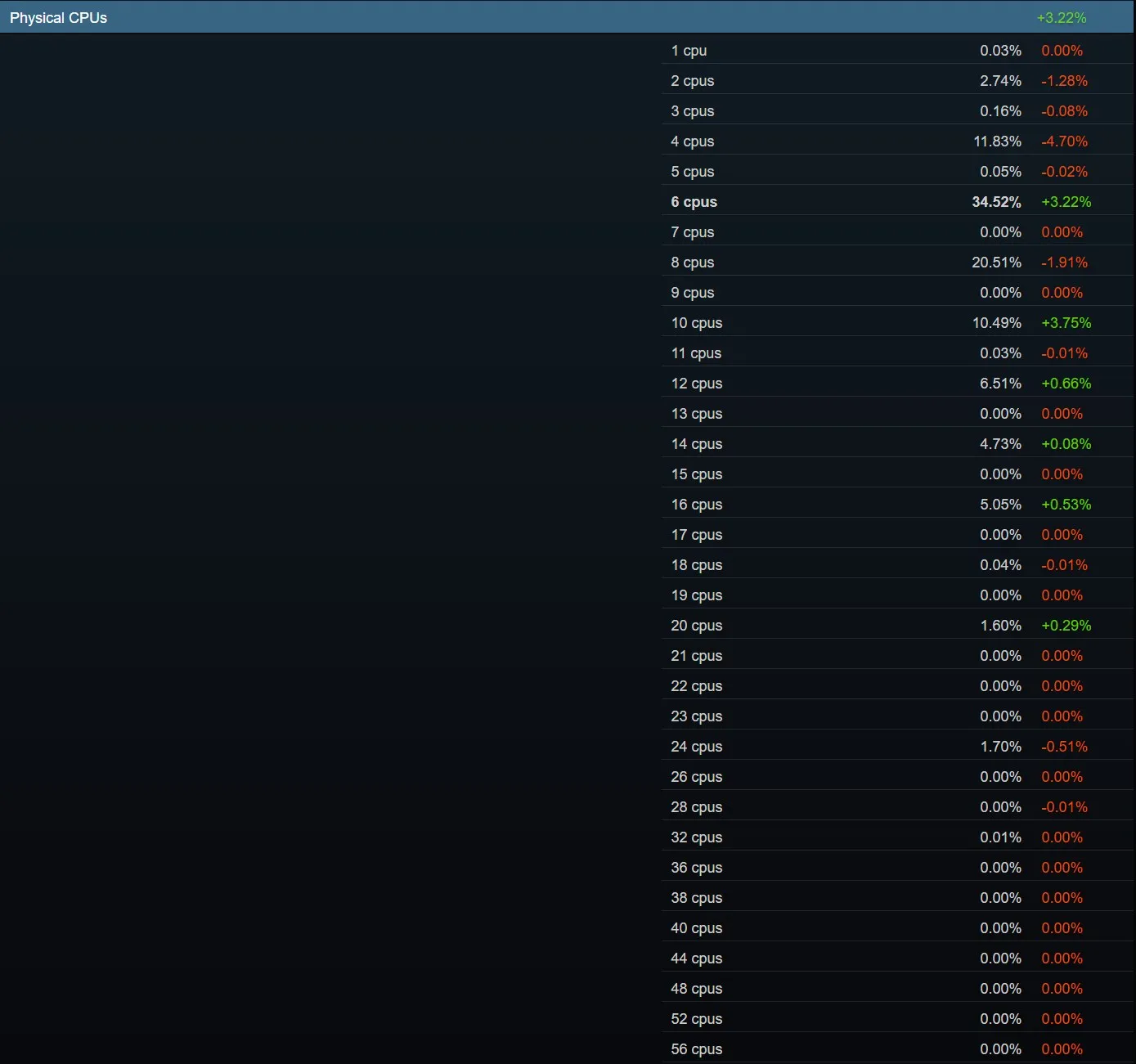Select the "13 cpus" row label

tap(697, 414)
